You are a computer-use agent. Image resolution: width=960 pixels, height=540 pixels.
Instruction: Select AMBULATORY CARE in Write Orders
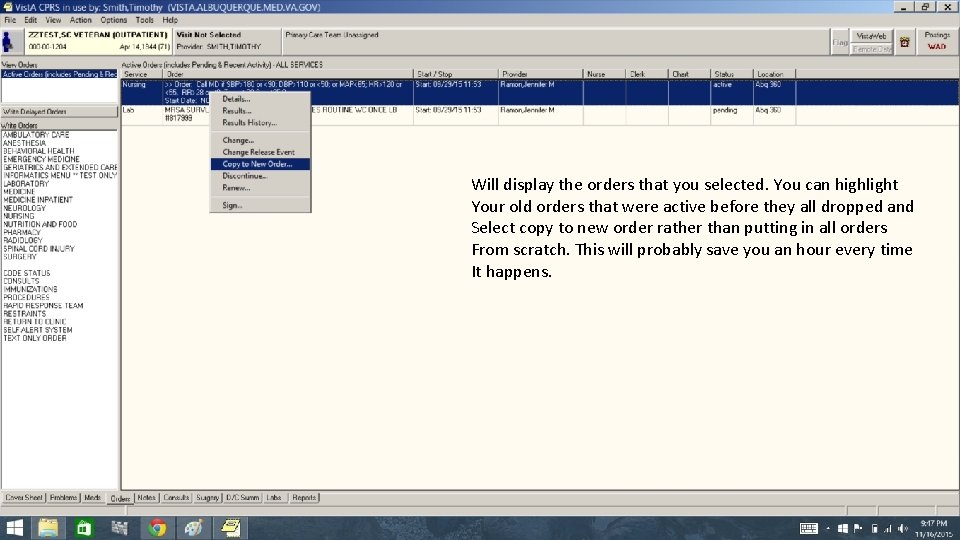tap(36, 135)
